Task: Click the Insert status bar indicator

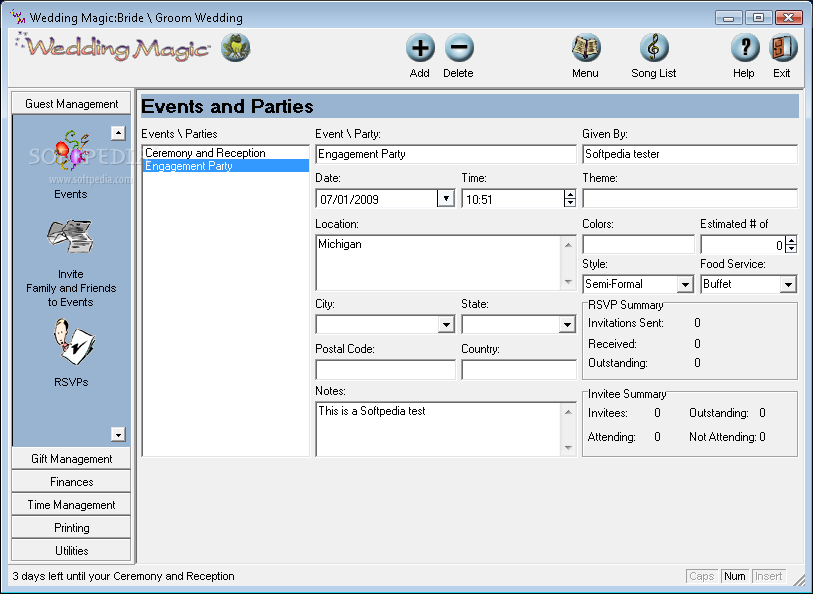Action: [x=768, y=576]
